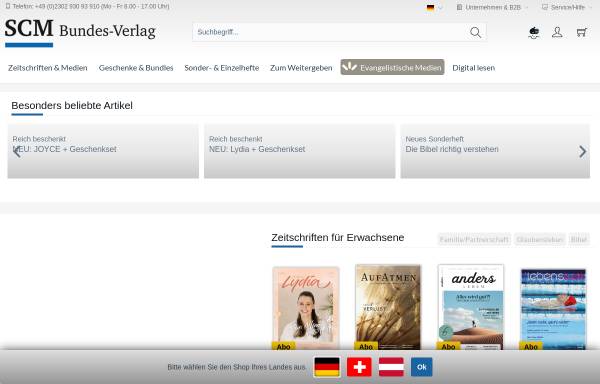Select the Swiss flag shop
Screen dimensions: 600x384
359,367
